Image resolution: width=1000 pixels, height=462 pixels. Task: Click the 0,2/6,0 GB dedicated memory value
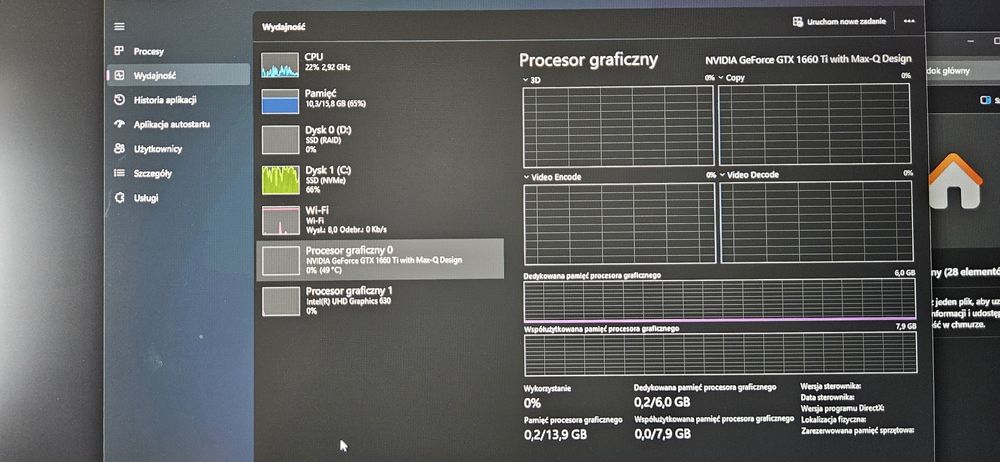[x=662, y=403]
